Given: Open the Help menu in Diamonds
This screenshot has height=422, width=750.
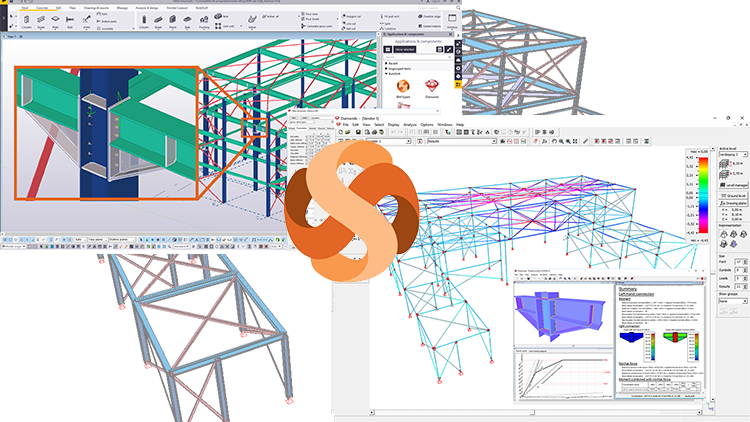Looking at the screenshot, I should coord(460,124).
